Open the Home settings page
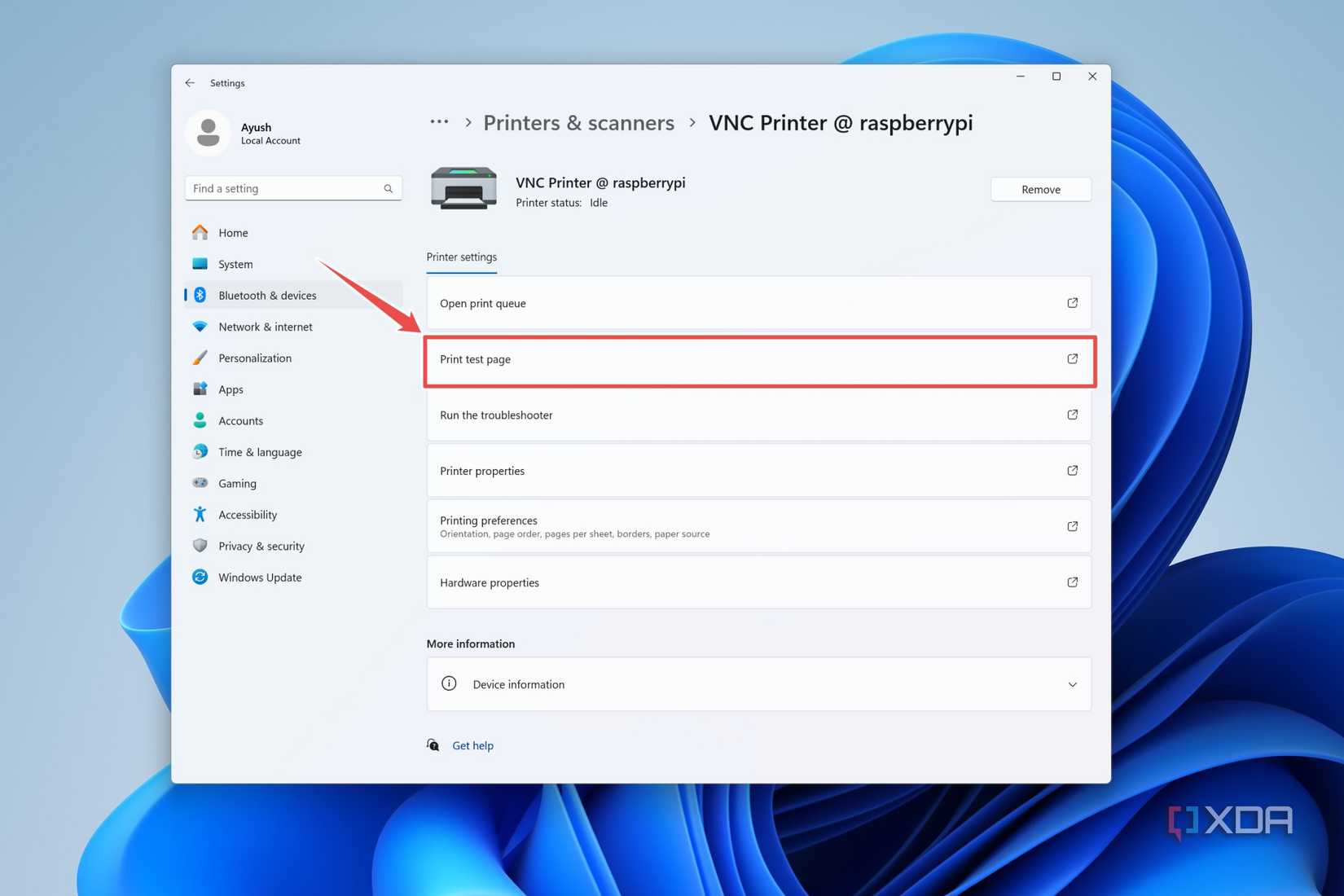This screenshot has width=1344, height=896. tap(294, 233)
